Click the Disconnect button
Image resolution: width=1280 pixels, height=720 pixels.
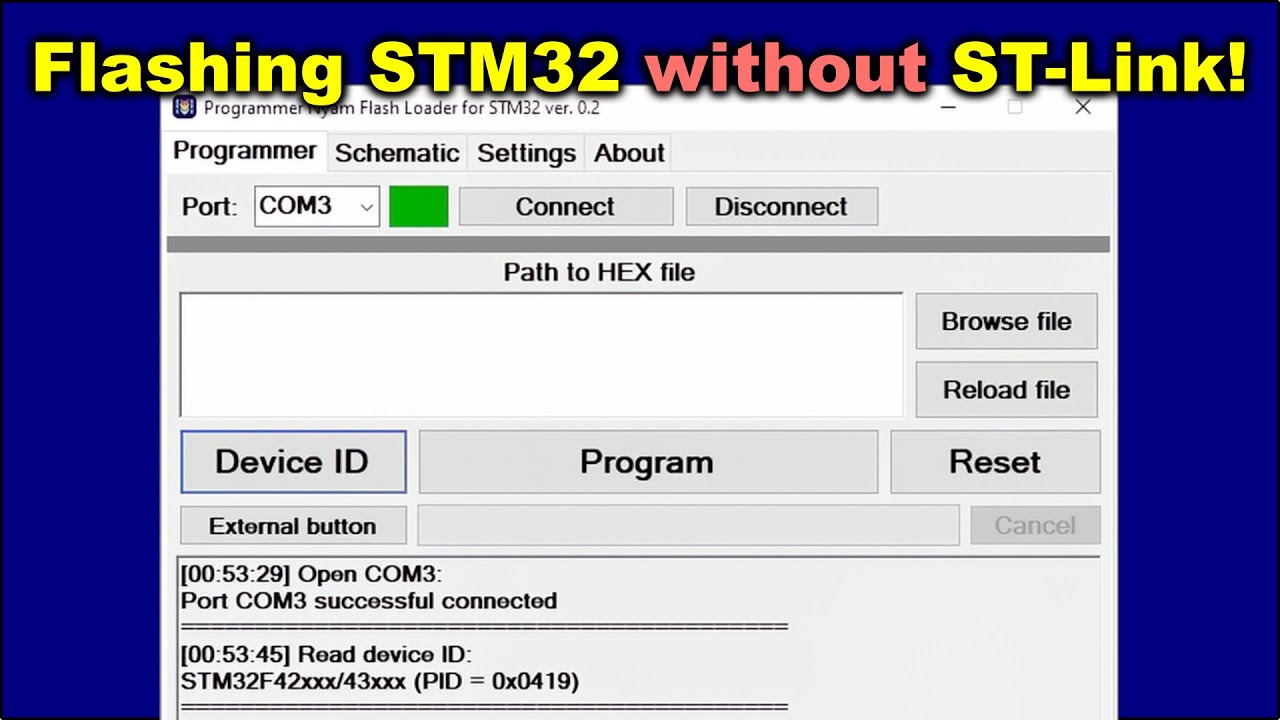point(781,206)
